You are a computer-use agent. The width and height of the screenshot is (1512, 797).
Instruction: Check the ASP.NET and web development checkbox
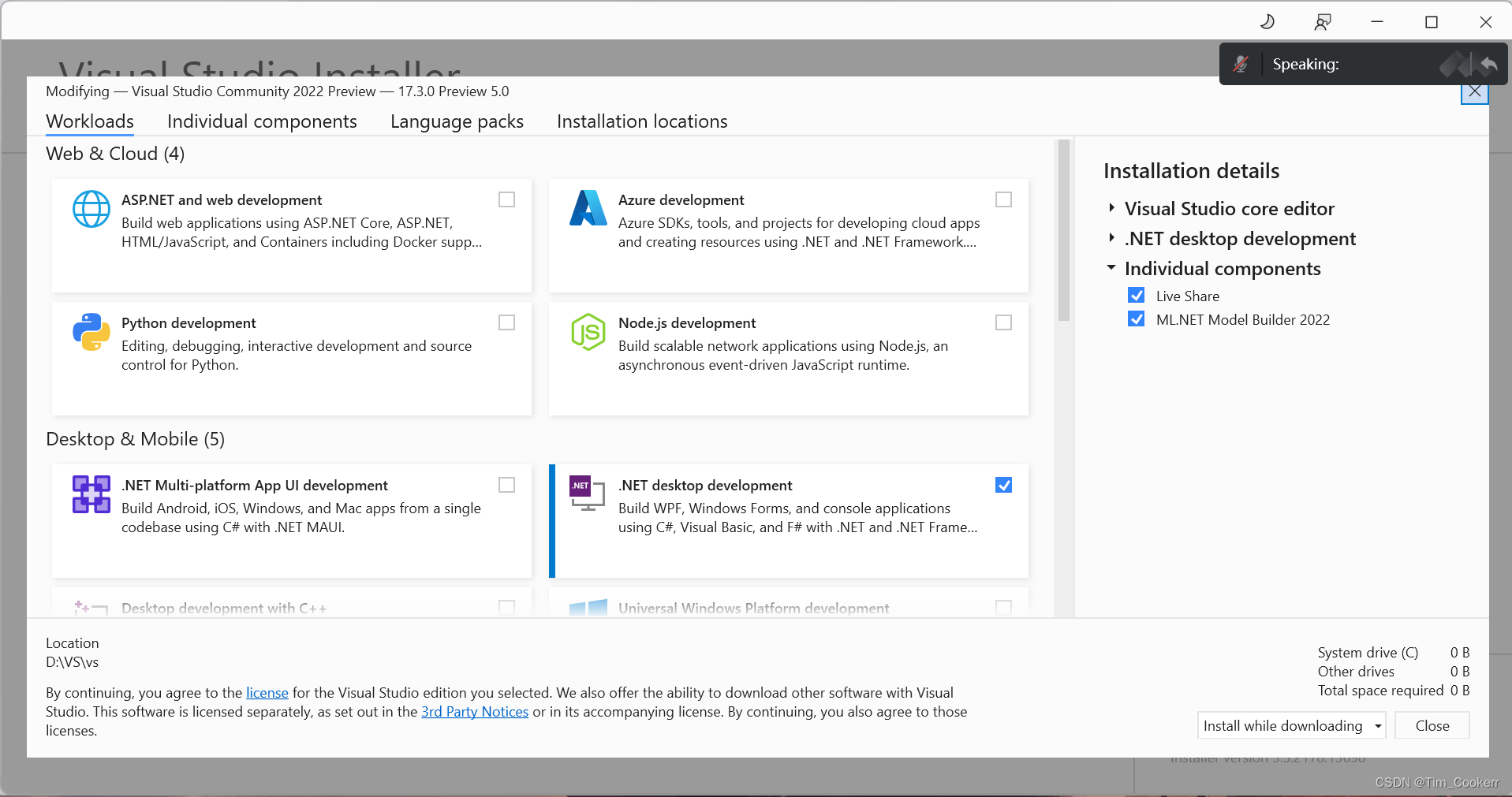click(x=507, y=199)
